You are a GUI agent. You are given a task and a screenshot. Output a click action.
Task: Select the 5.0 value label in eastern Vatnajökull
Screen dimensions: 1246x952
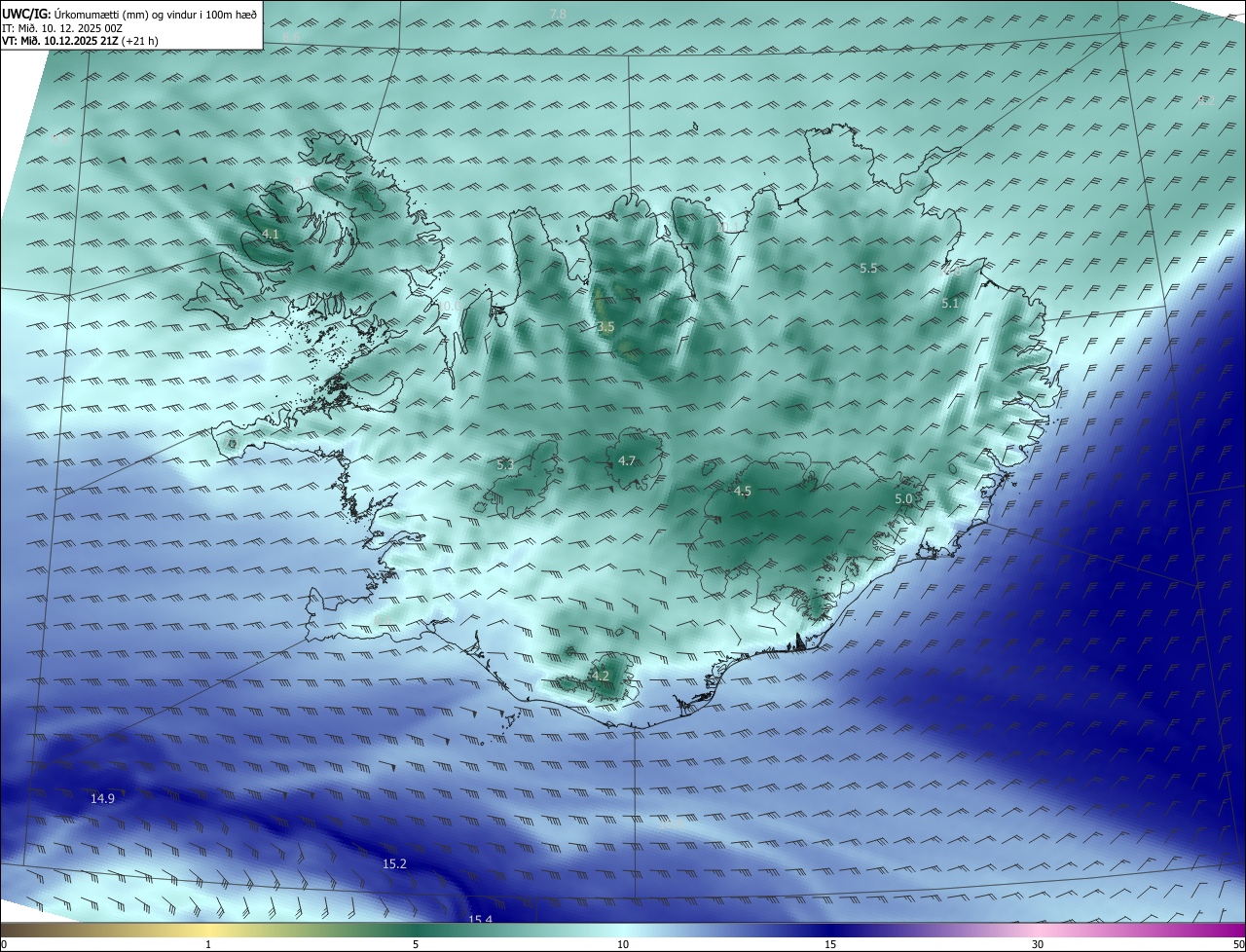(903, 499)
